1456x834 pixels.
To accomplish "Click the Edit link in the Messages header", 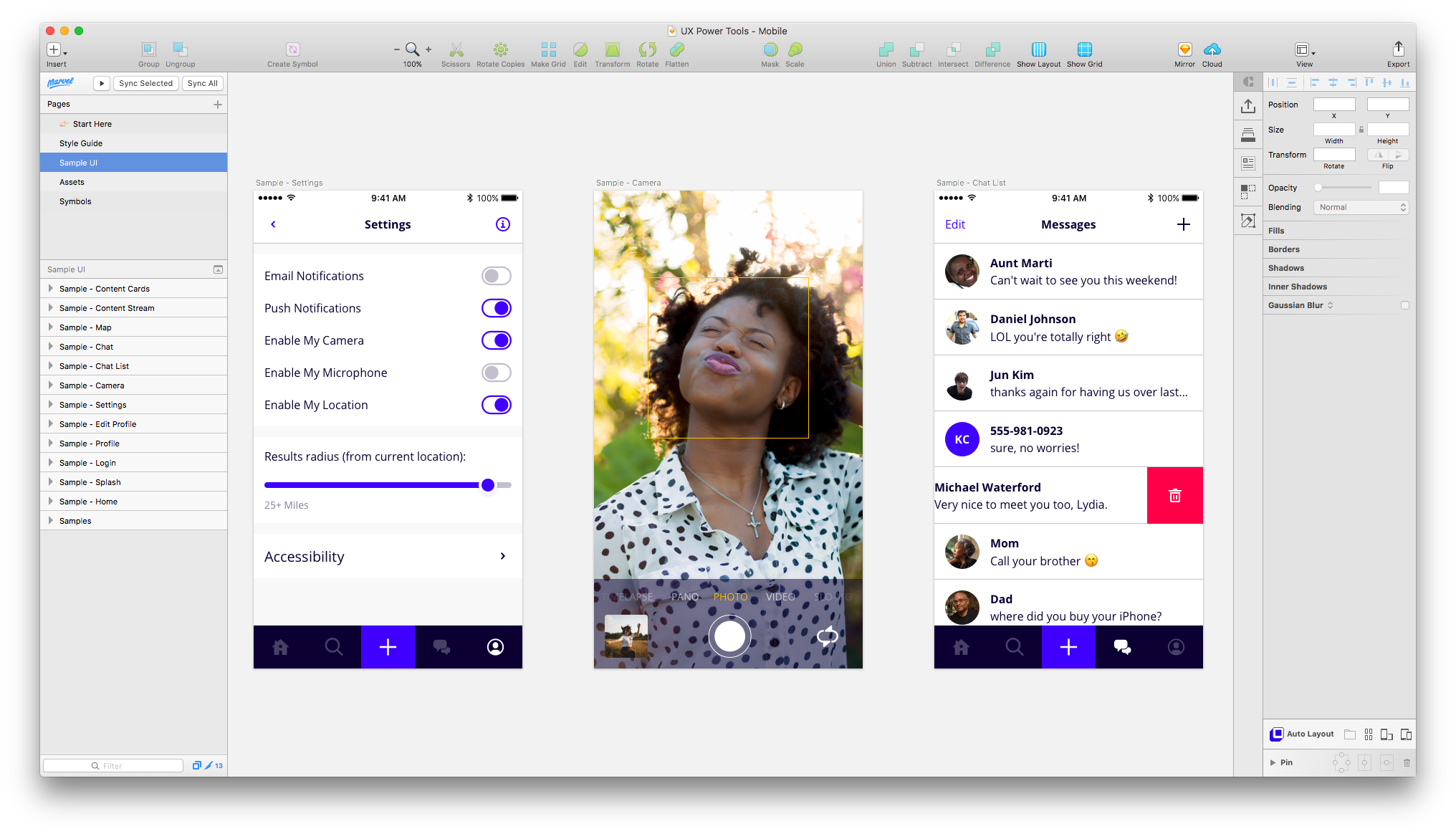I will pos(954,224).
